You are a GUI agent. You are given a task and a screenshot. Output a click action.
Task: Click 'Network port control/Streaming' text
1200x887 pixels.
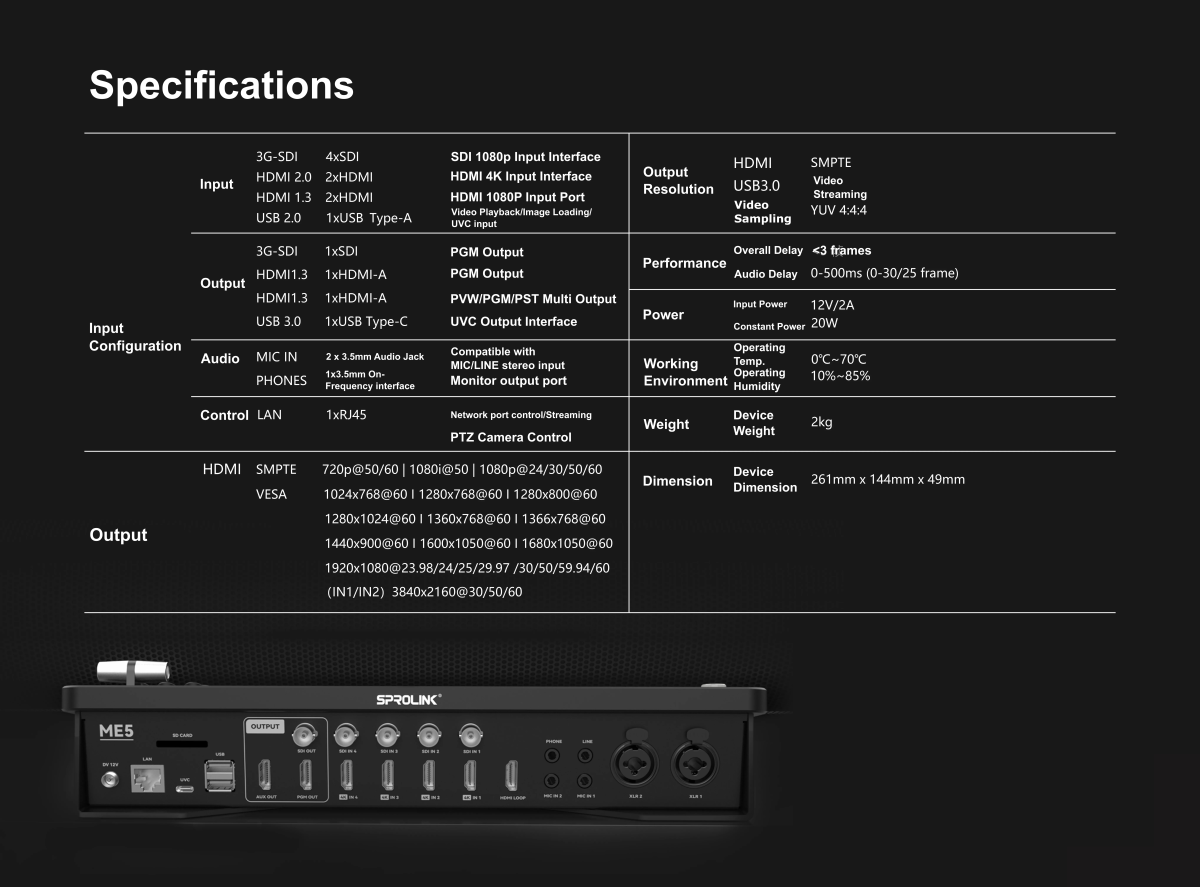(x=521, y=415)
